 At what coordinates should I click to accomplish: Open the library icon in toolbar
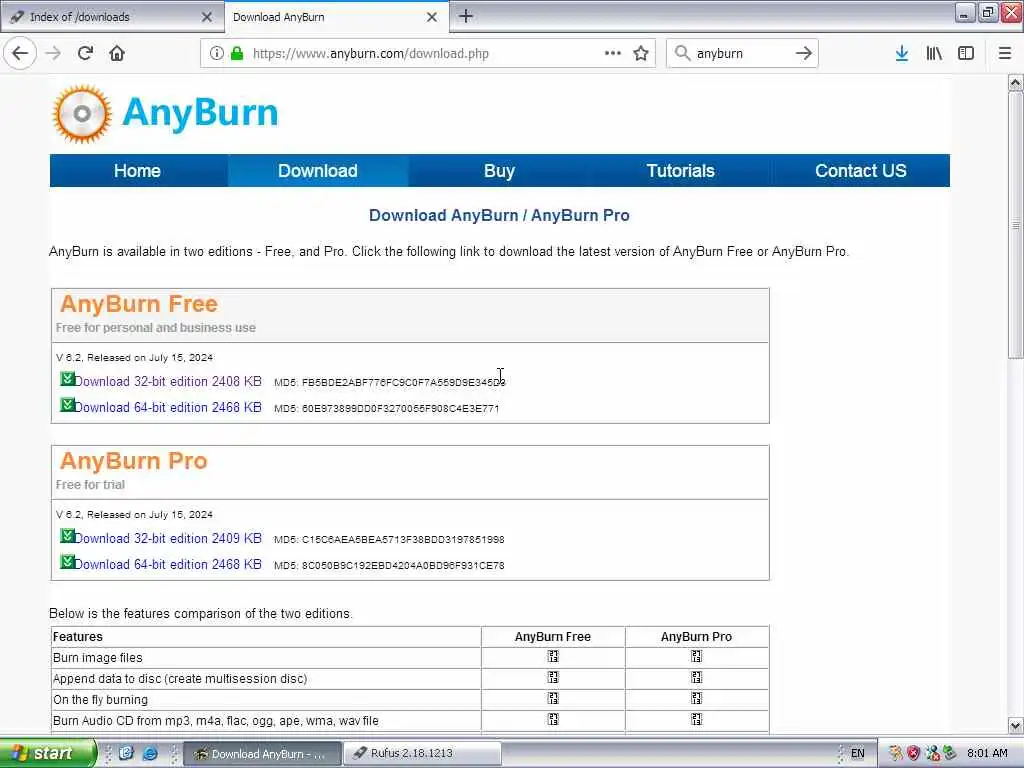click(934, 53)
